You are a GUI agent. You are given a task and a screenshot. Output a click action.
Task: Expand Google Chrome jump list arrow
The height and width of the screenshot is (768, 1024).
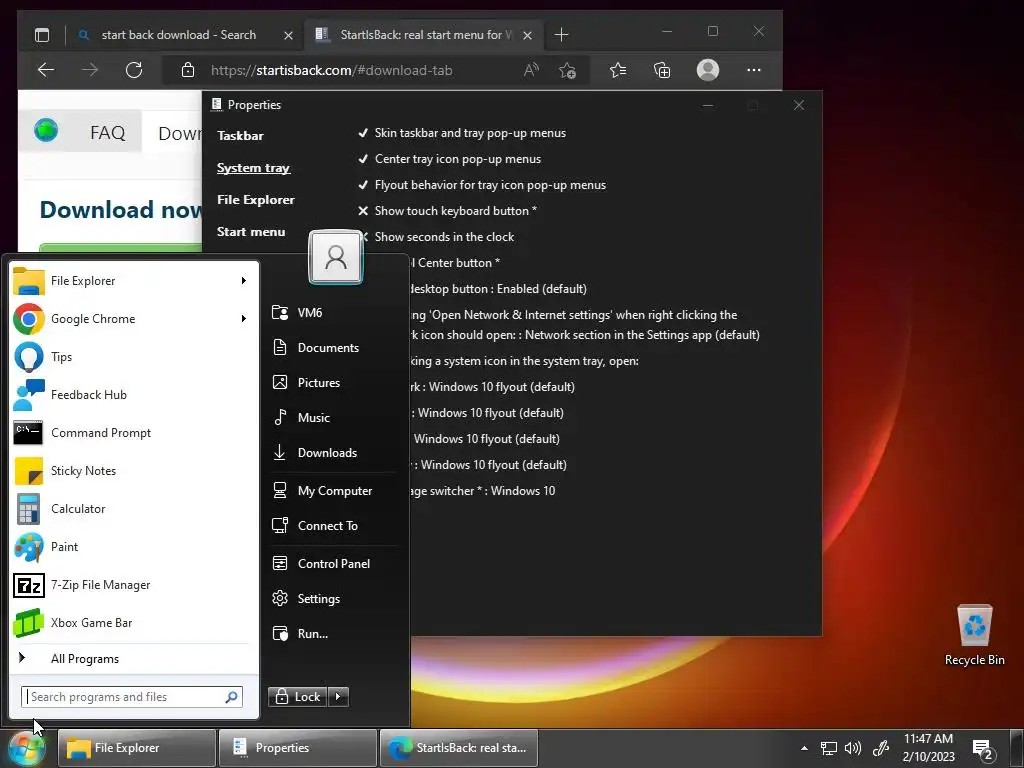pos(244,319)
